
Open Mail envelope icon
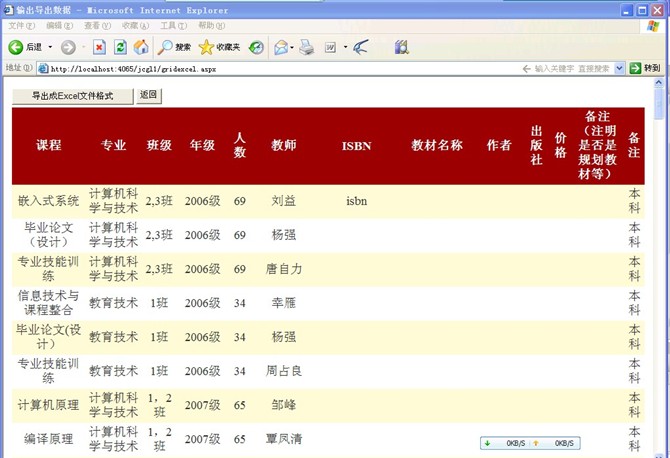click(x=281, y=47)
